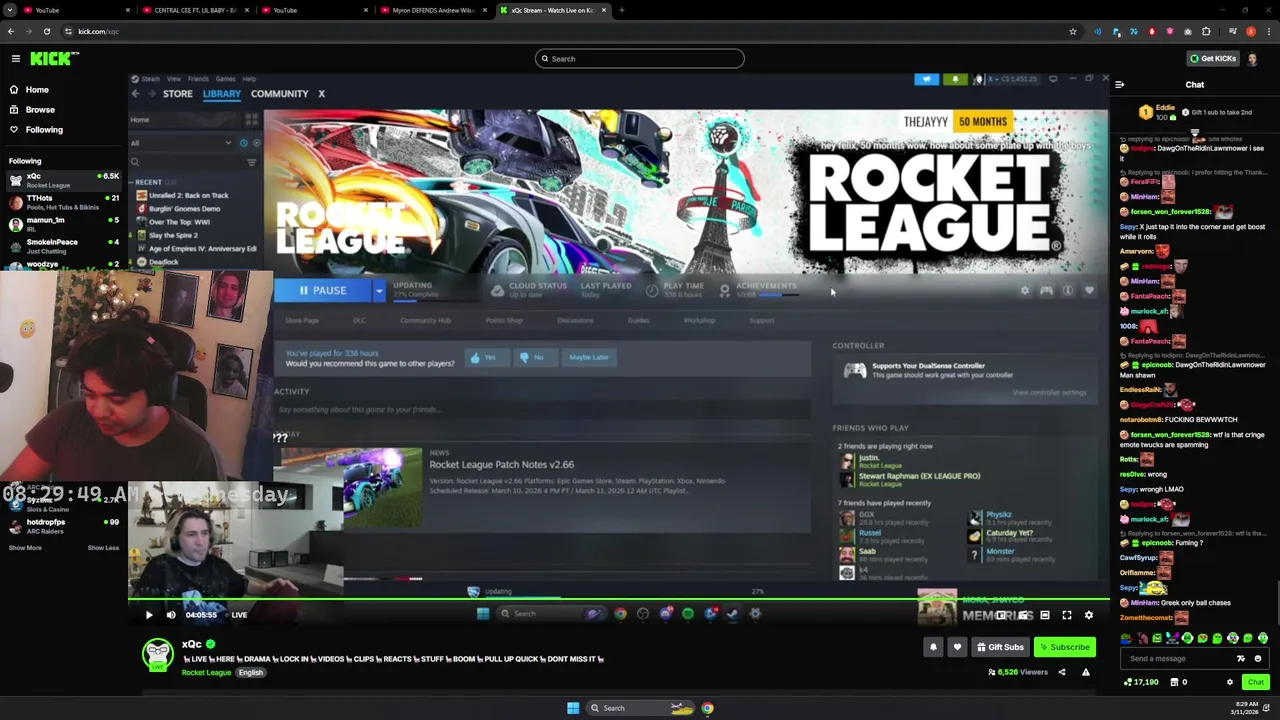
Task: Open the chat settings gear icon
Action: click(1230, 682)
